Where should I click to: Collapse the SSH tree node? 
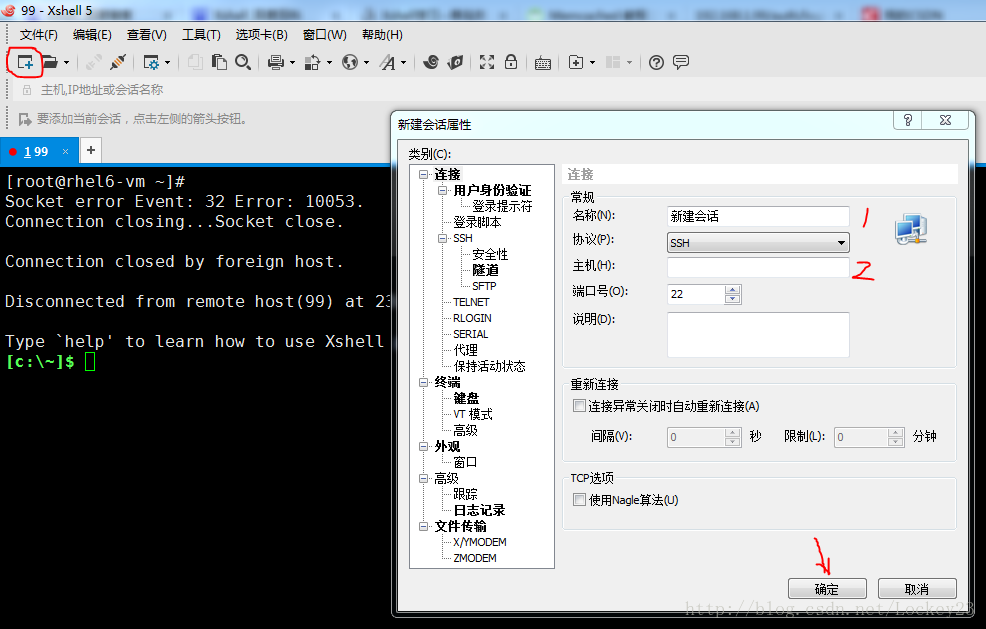[x=443, y=238]
